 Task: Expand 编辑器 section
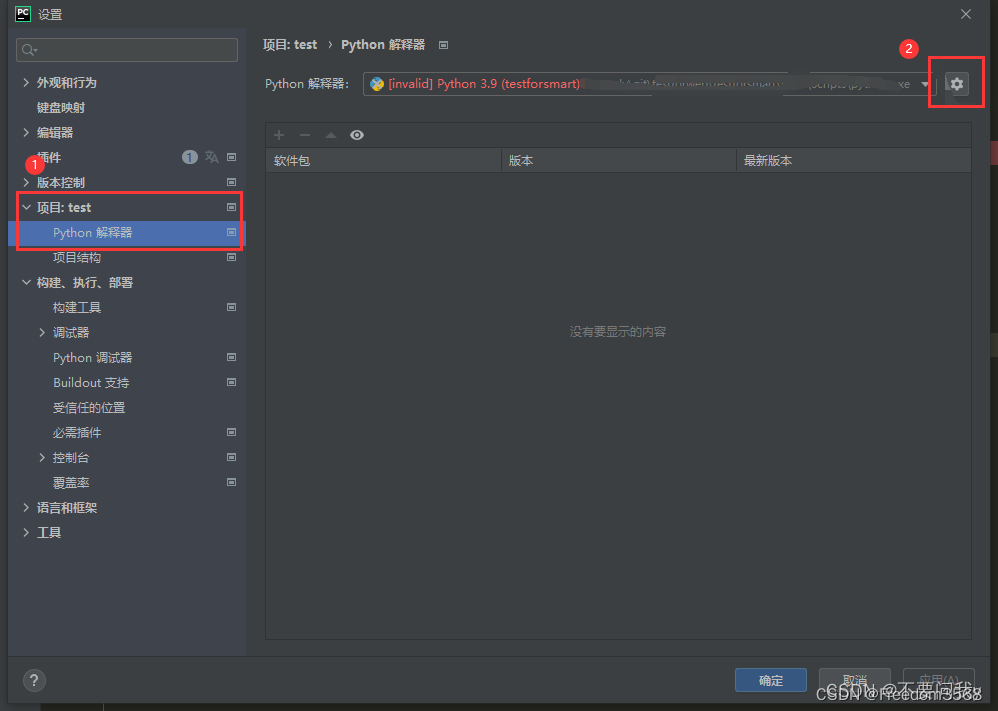(x=26, y=132)
